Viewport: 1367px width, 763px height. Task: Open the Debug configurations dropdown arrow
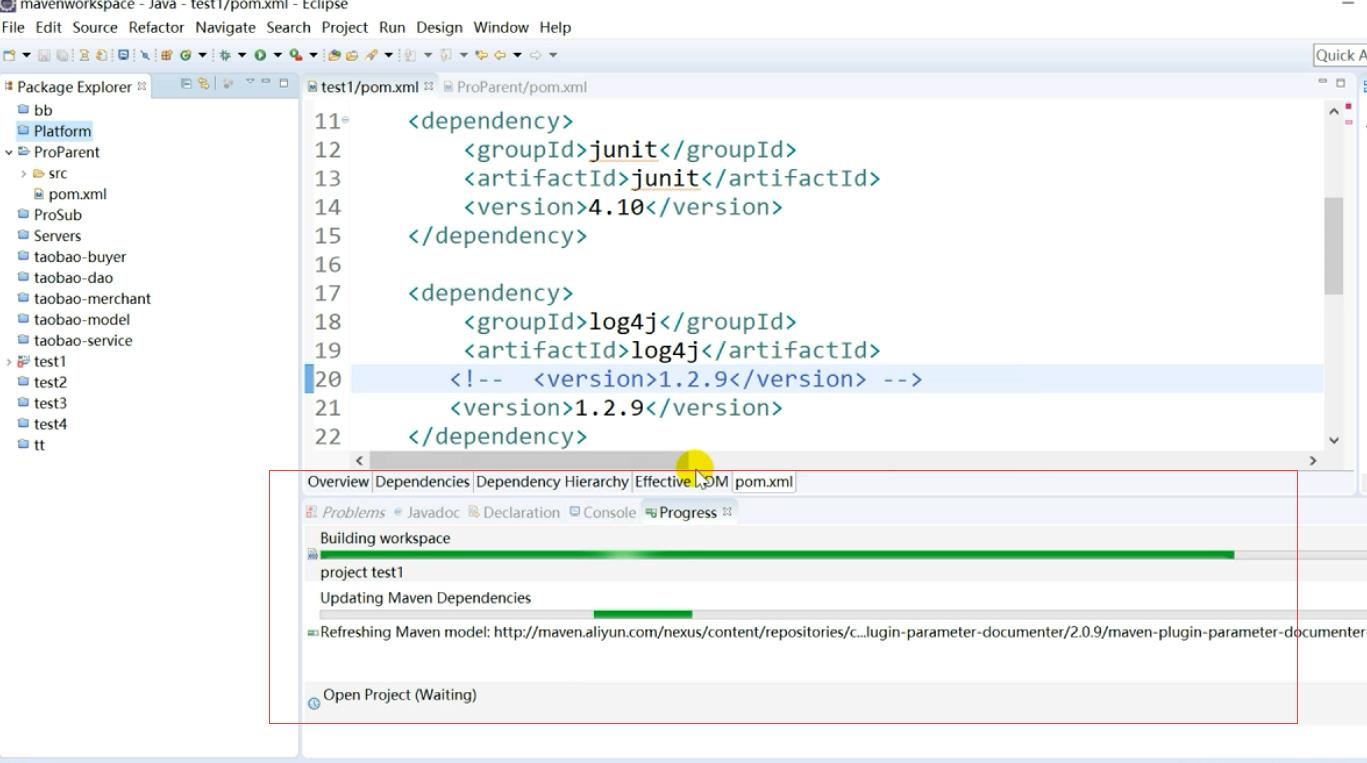coord(242,55)
